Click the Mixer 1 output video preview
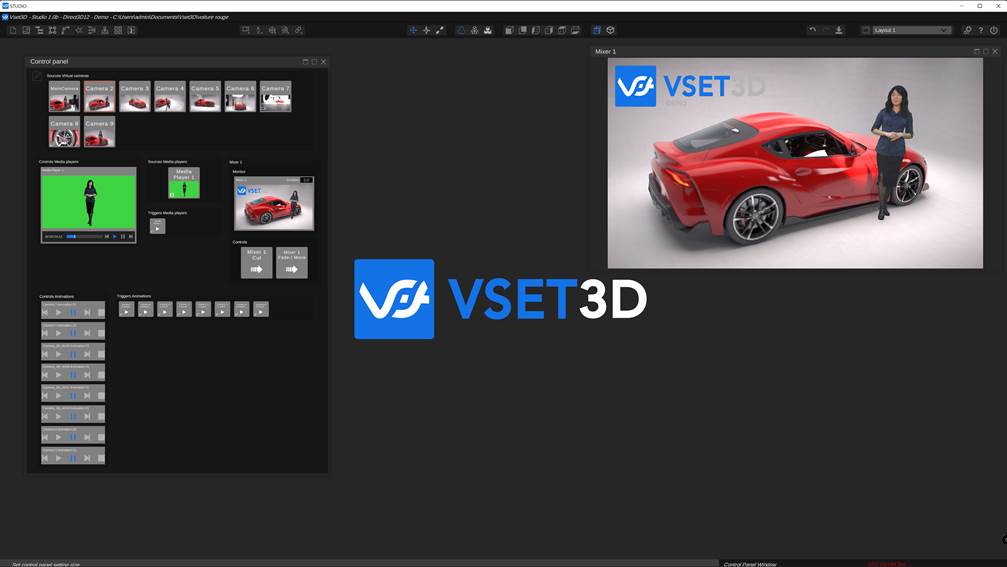This screenshot has height=567, width=1007. click(795, 163)
